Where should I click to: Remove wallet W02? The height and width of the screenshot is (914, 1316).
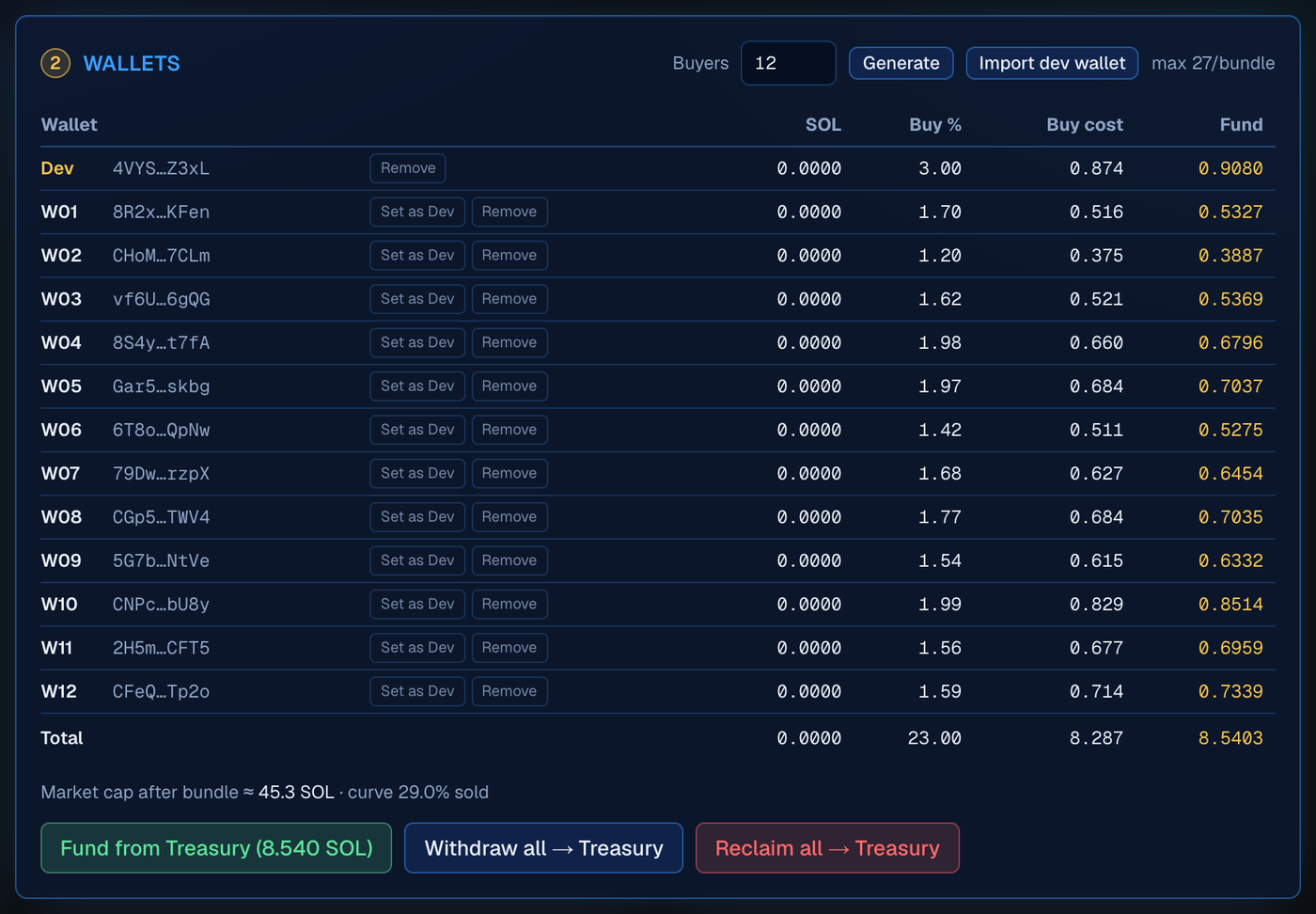tap(509, 256)
